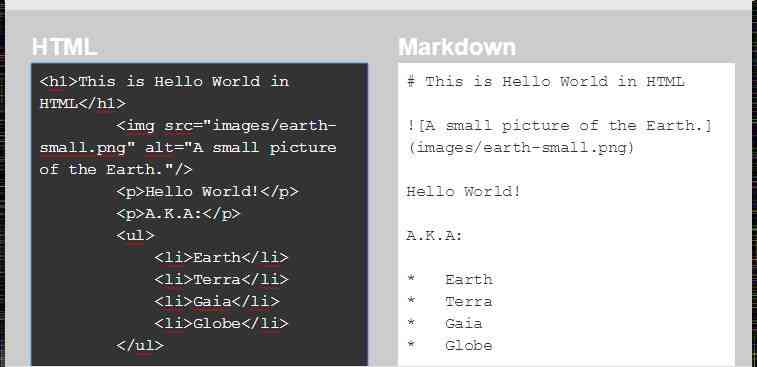Click Hello World! text in Markdown pane

[x=463, y=192]
